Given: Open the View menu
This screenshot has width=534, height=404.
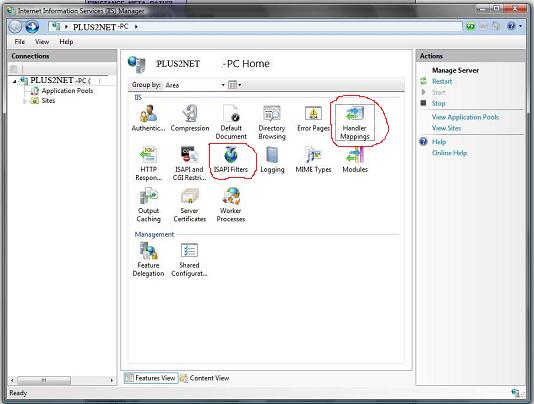Looking at the screenshot, I should [42, 42].
